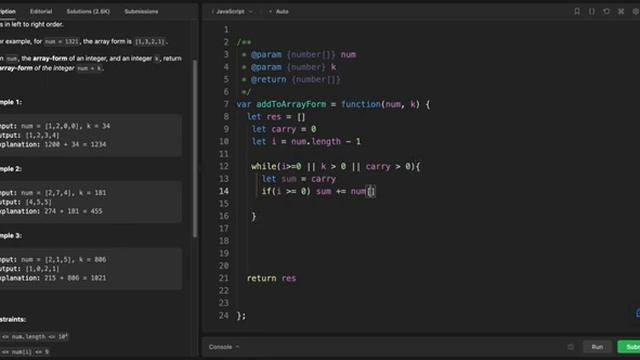The image size is (640, 360).
Task: Place cursor inside num[] brackets on line 14
Action: [x=371, y=191]
